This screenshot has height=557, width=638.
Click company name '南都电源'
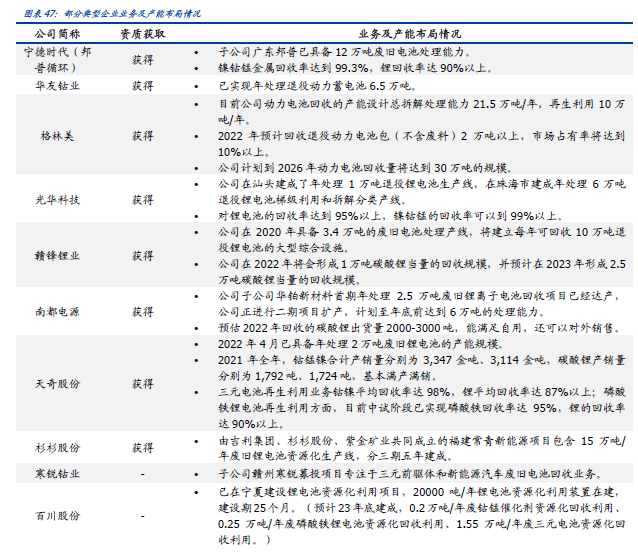(57, 312)
